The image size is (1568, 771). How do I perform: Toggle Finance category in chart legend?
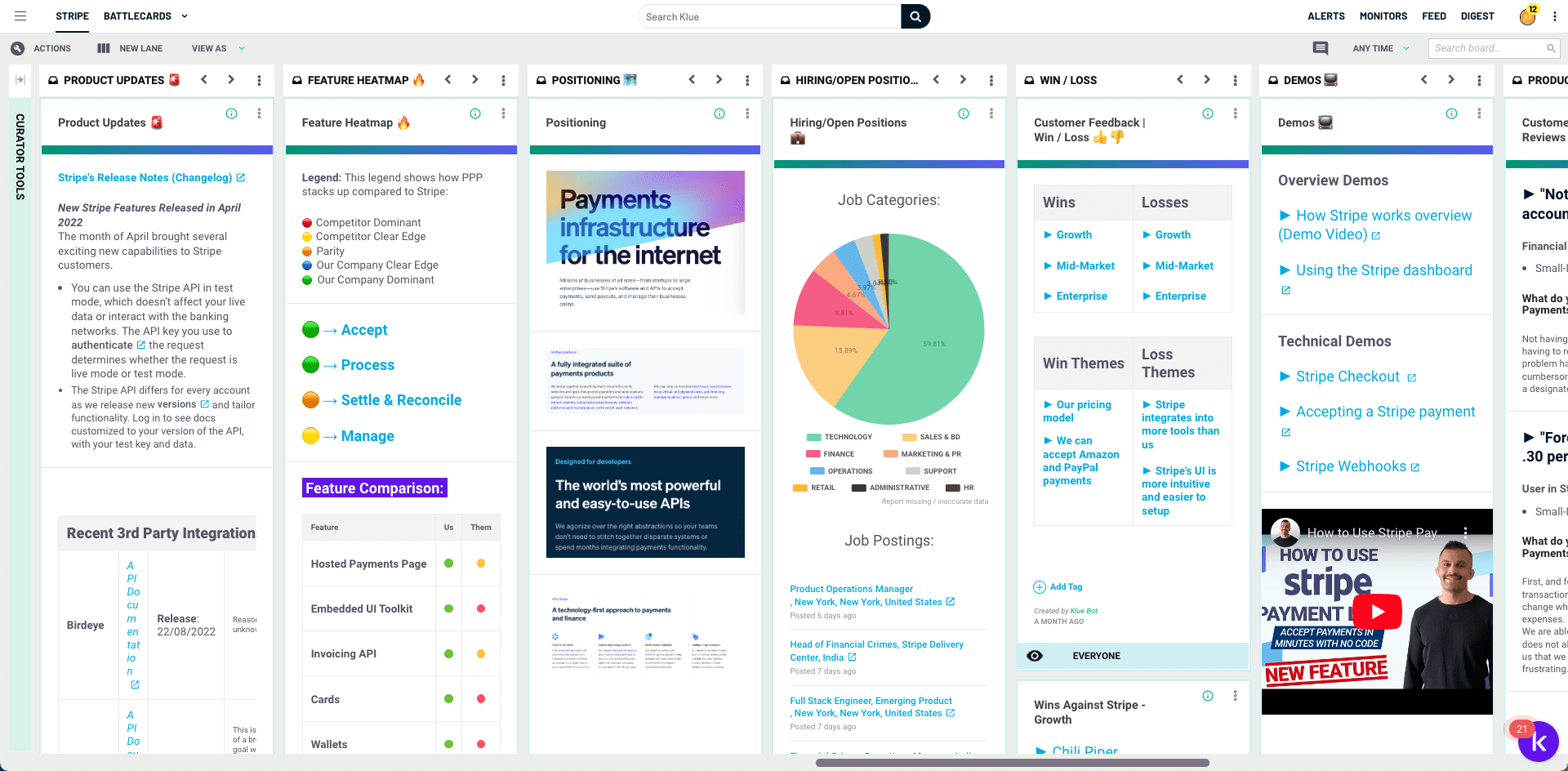click(x=830, y=454)
